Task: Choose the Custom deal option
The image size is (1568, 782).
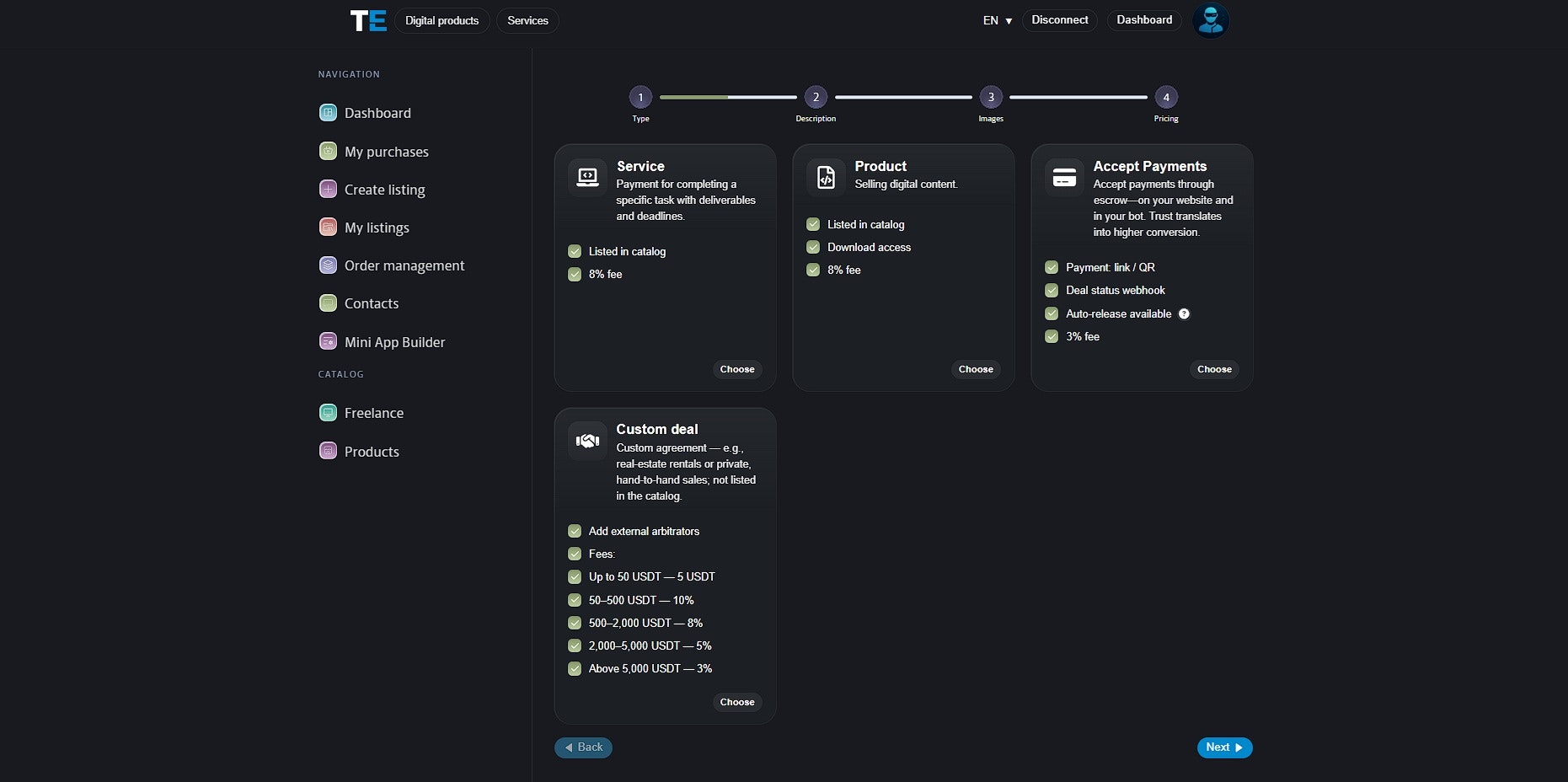Action: click(737, 702)
